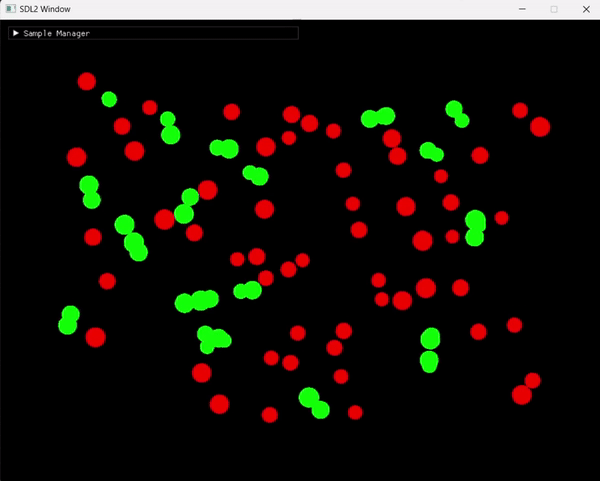
Task: Pick the large red circle farthest right at top
Action: [x=540, y=127]
